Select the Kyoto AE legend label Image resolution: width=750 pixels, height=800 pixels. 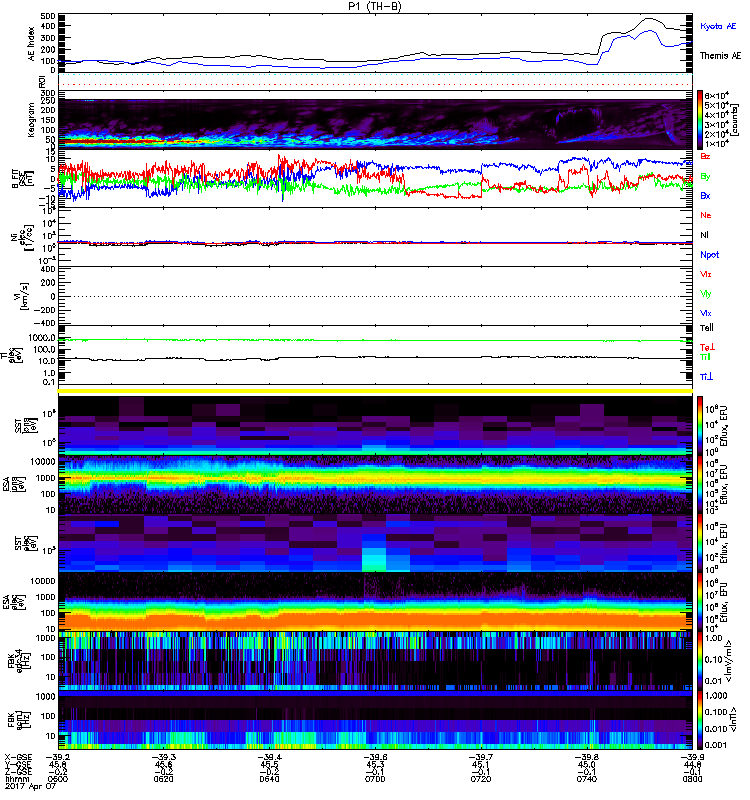[718, 26]
